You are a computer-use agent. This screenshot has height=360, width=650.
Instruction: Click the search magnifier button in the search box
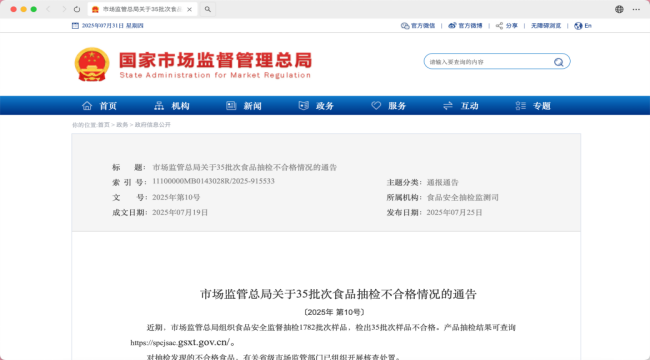point(558,62)
